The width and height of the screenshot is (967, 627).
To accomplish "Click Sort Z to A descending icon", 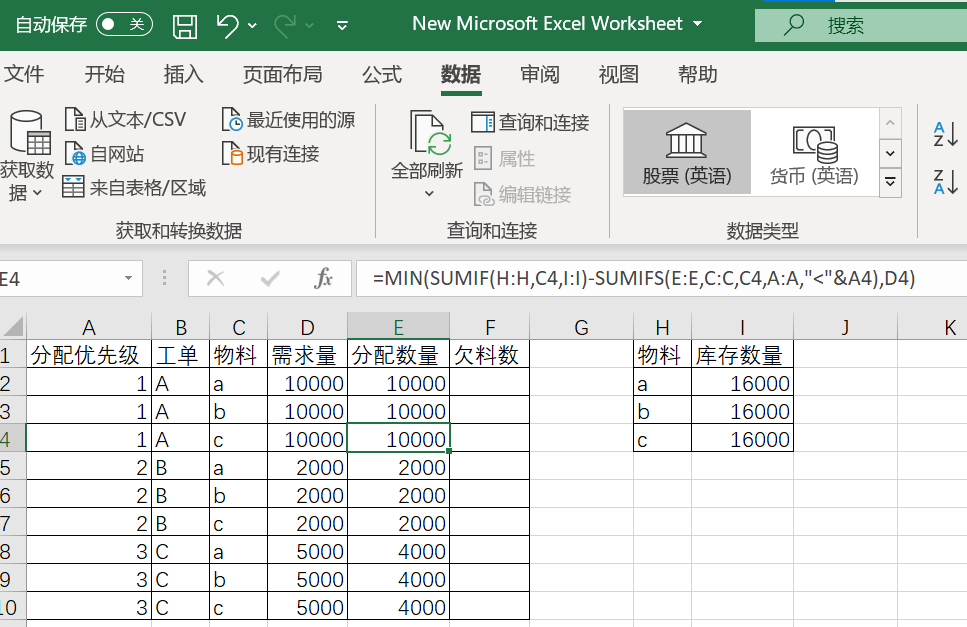I will (945, 182).
